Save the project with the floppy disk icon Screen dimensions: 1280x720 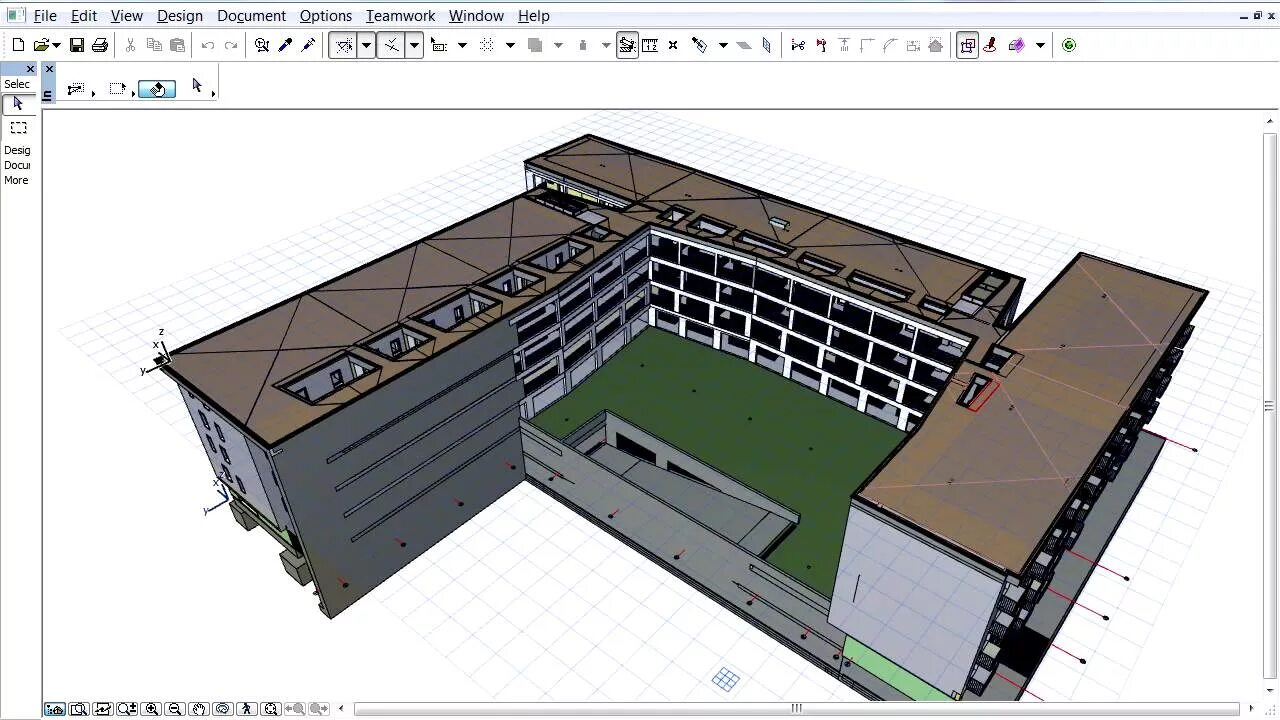pos(77,45)
